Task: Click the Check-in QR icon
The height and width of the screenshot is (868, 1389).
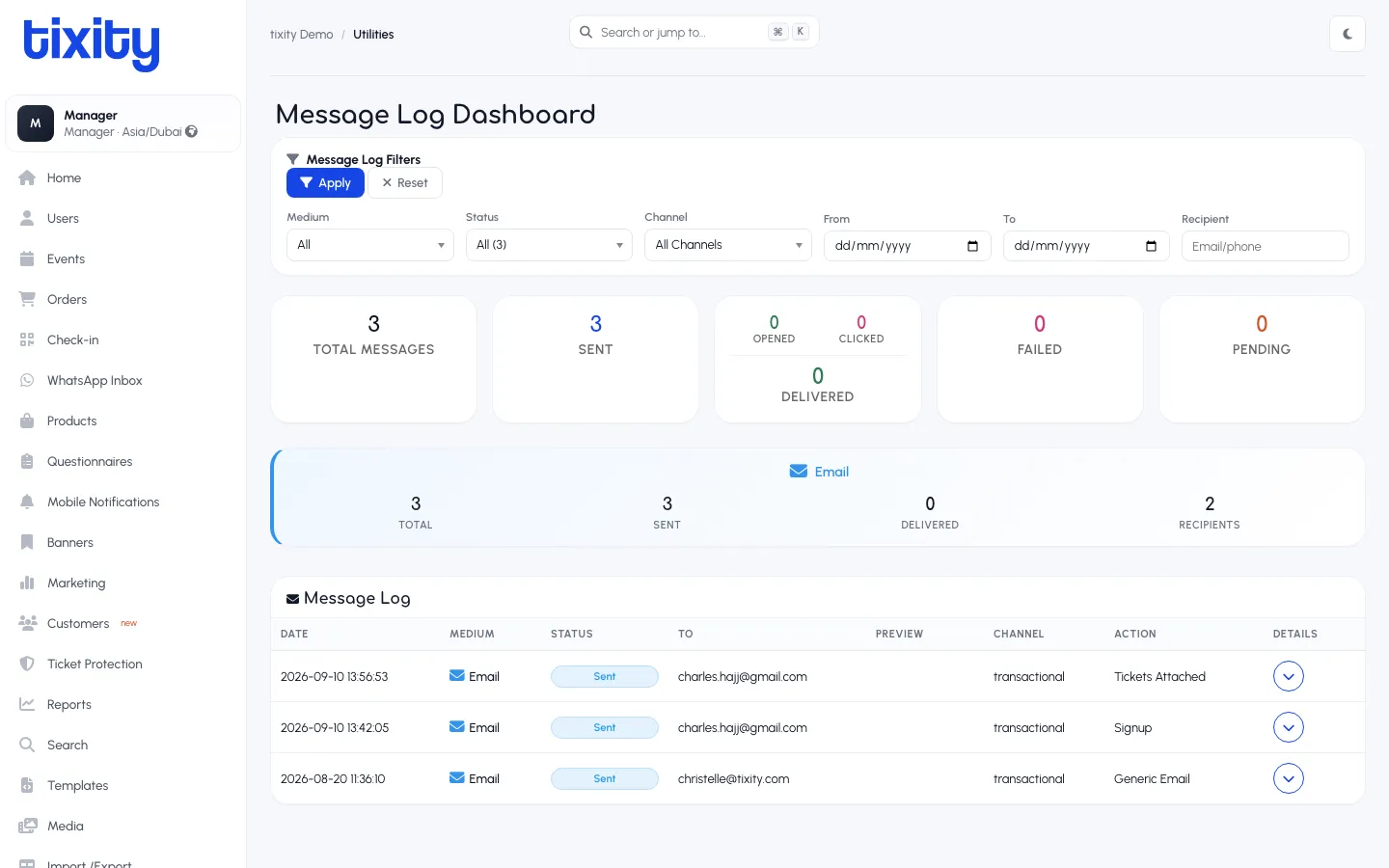Action: click(27, 339)
